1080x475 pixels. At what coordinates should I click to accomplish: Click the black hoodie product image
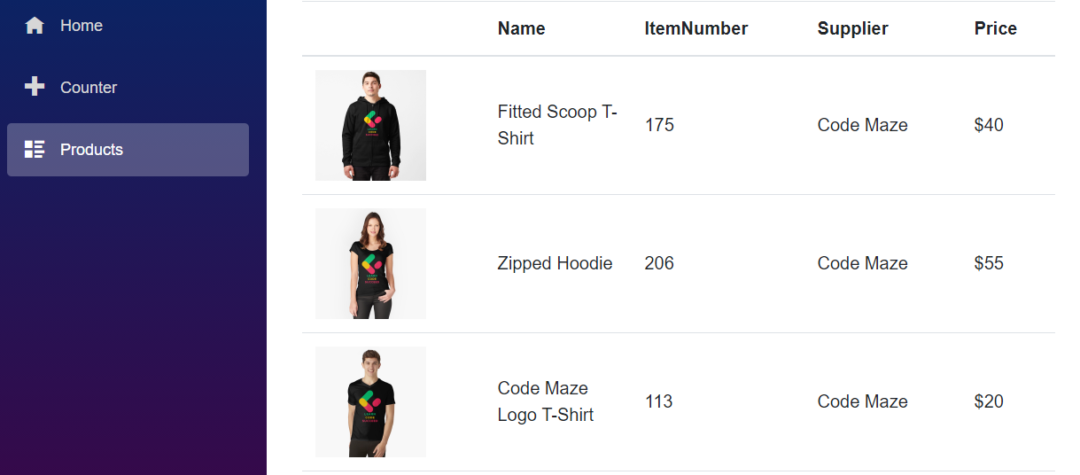tap(370, 125)
